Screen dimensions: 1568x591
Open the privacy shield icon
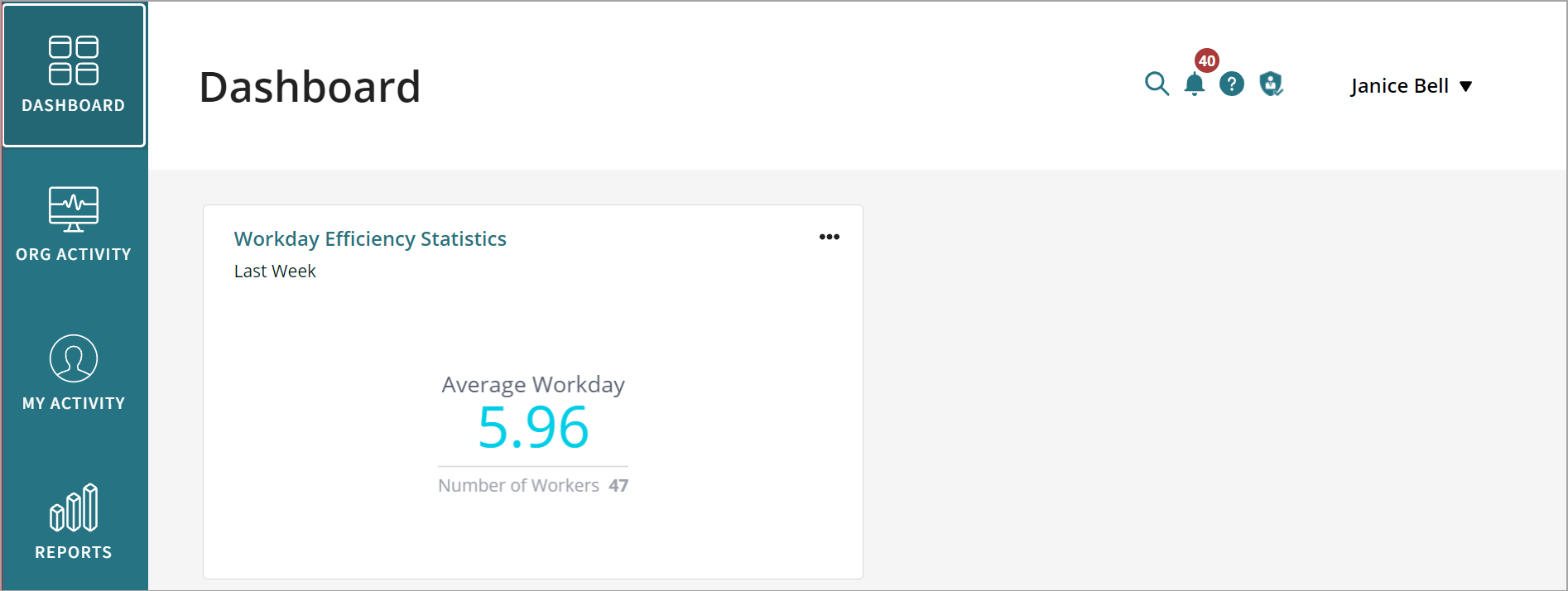pyautogui.click(x=1271, y=84)
